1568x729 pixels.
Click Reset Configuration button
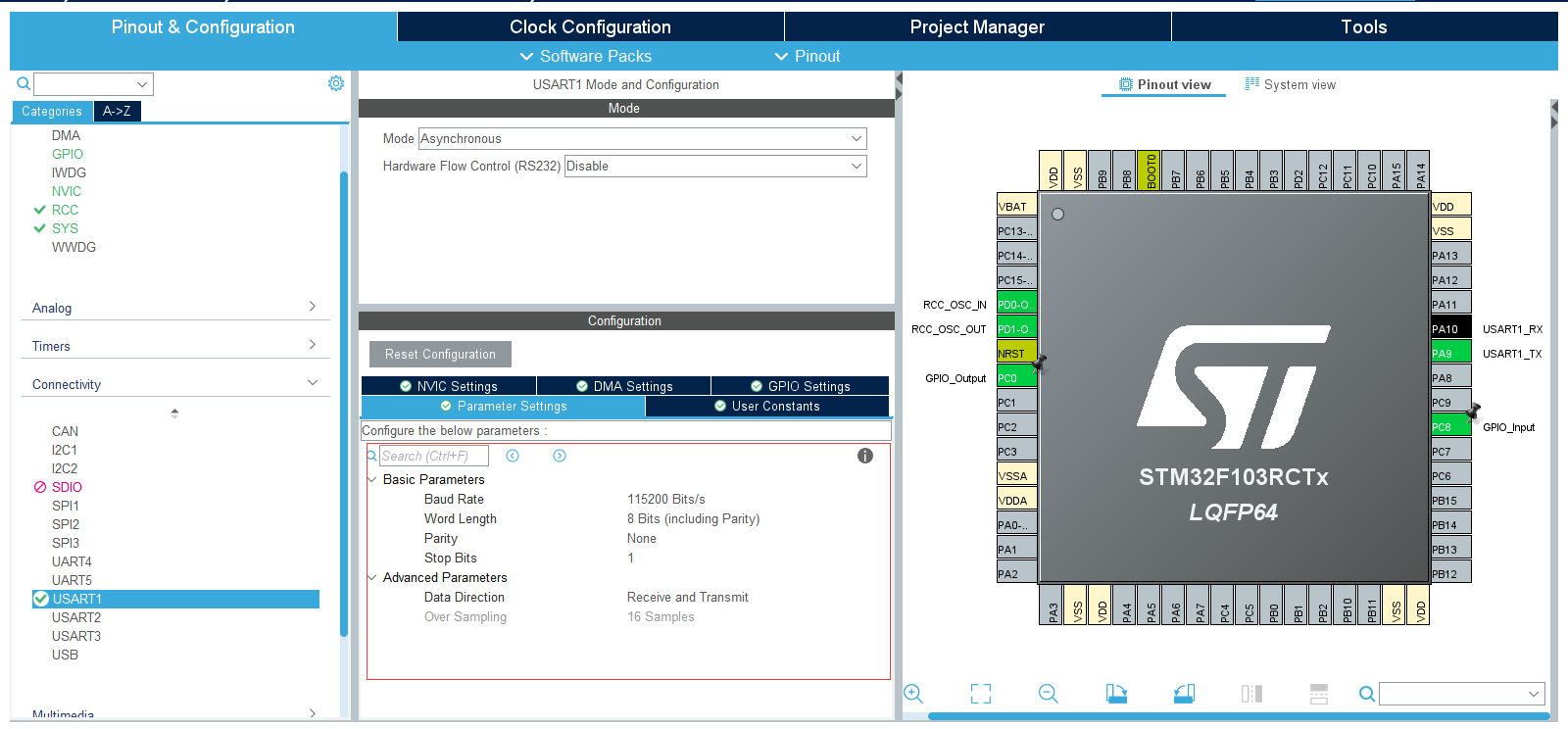coord(440,354)
